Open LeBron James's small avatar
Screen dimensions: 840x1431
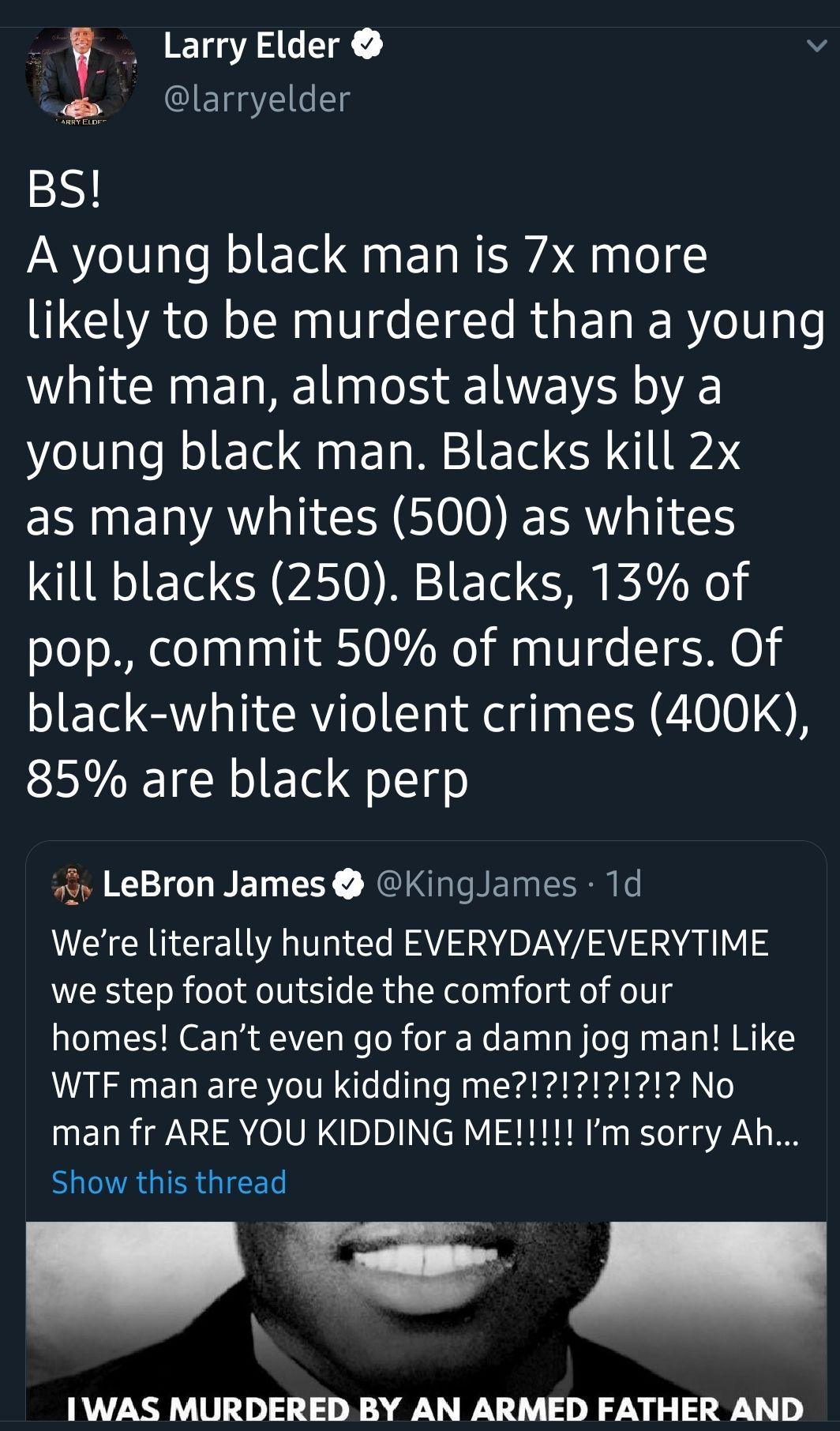click(x=72, y=885)
